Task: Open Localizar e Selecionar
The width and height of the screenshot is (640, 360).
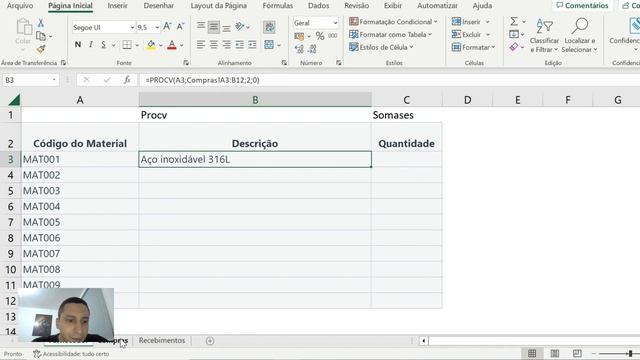Action: (580, 36)
